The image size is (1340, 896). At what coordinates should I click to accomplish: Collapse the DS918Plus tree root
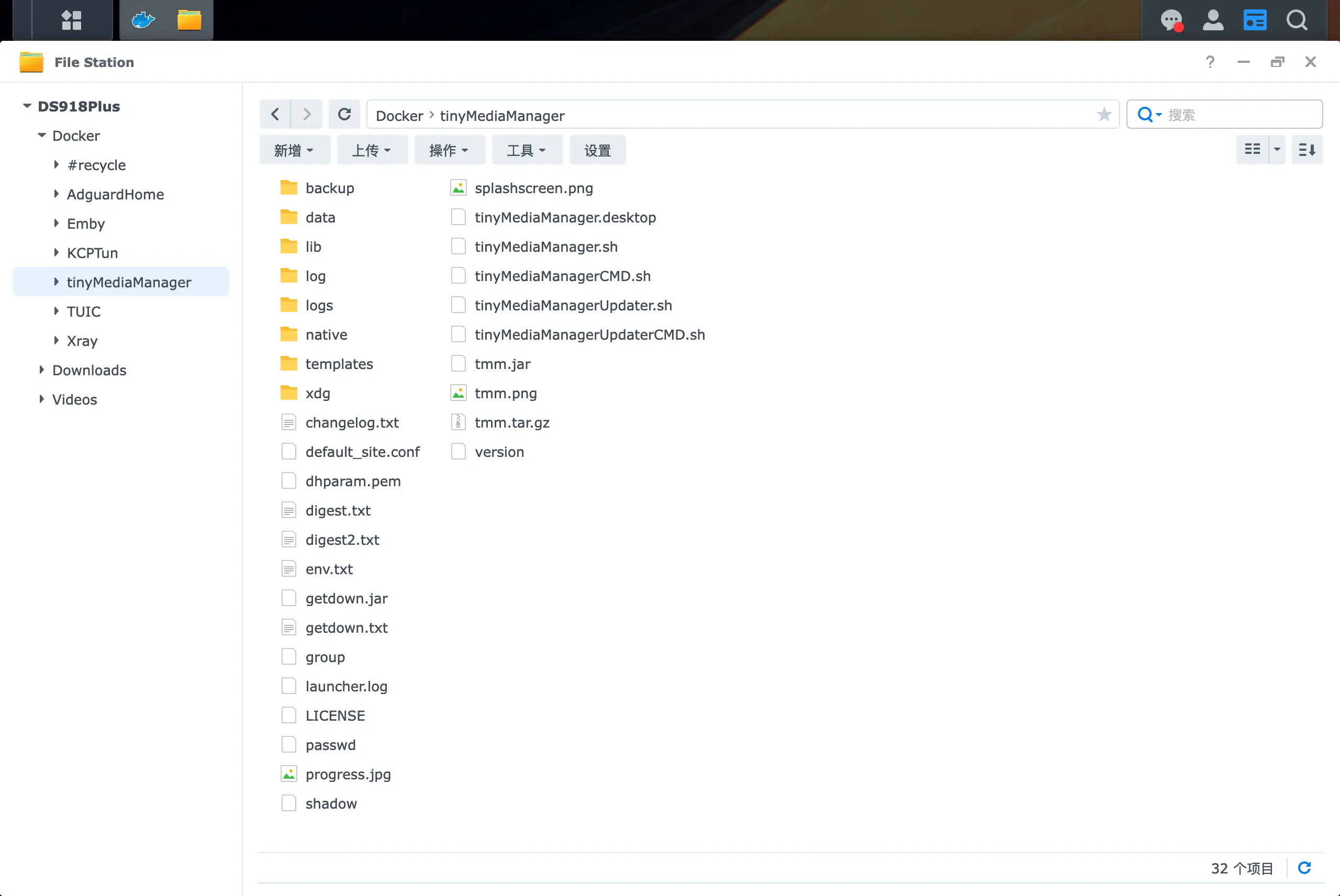[x=27, y=106]
